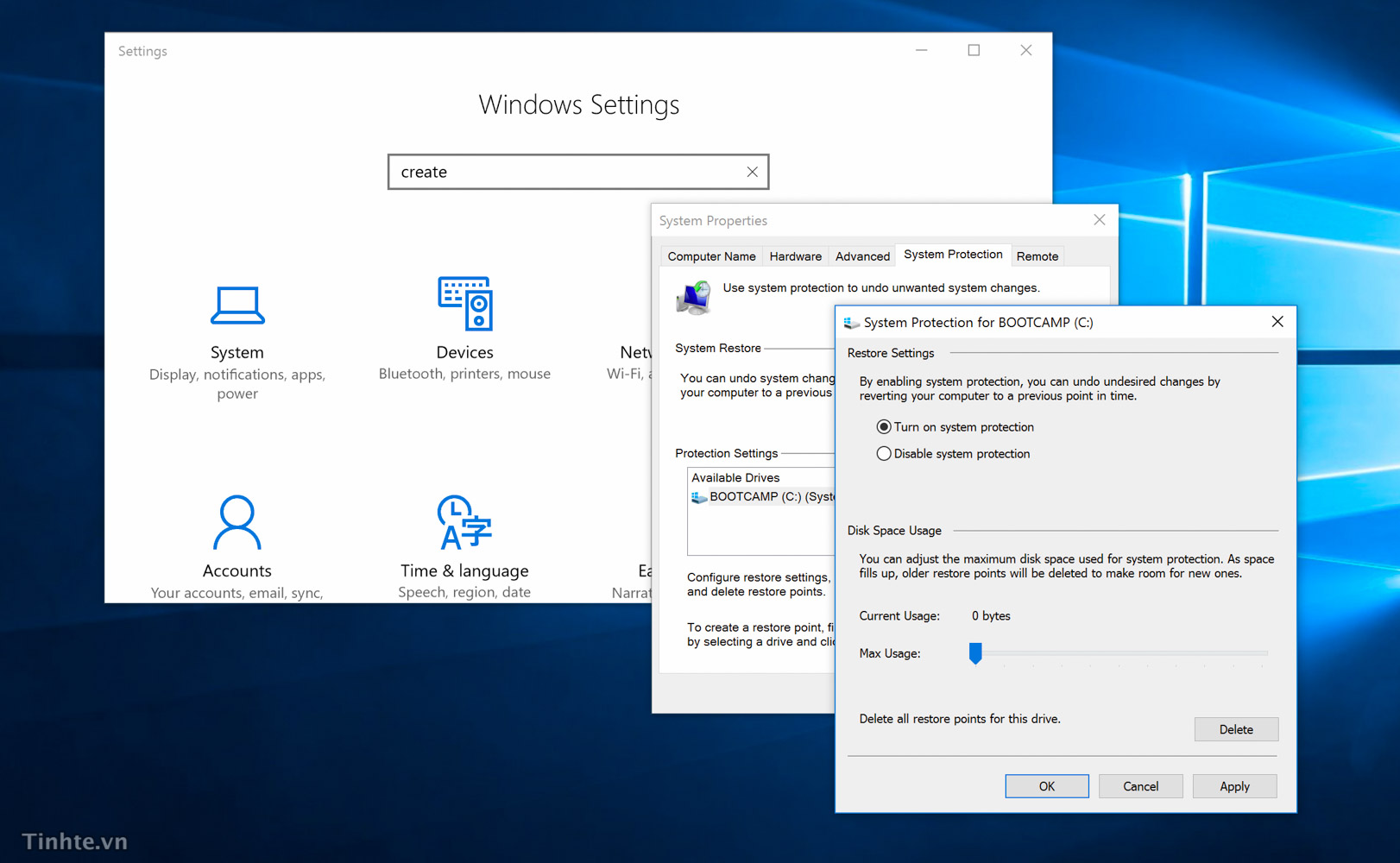Click the 'Current Usage:' label
The width and height of the screenshot is (1400, 863).
(899, 616)
